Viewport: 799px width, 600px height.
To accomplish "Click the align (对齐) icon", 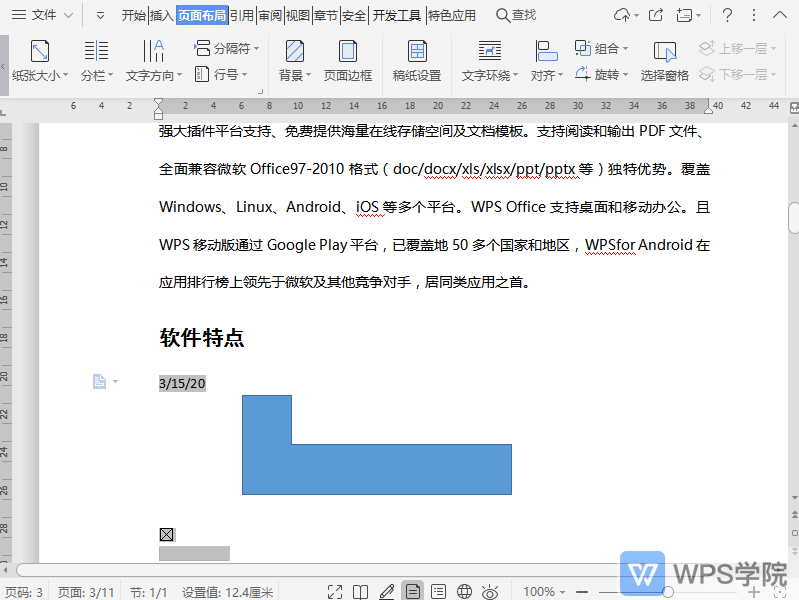I will [546, 52].
